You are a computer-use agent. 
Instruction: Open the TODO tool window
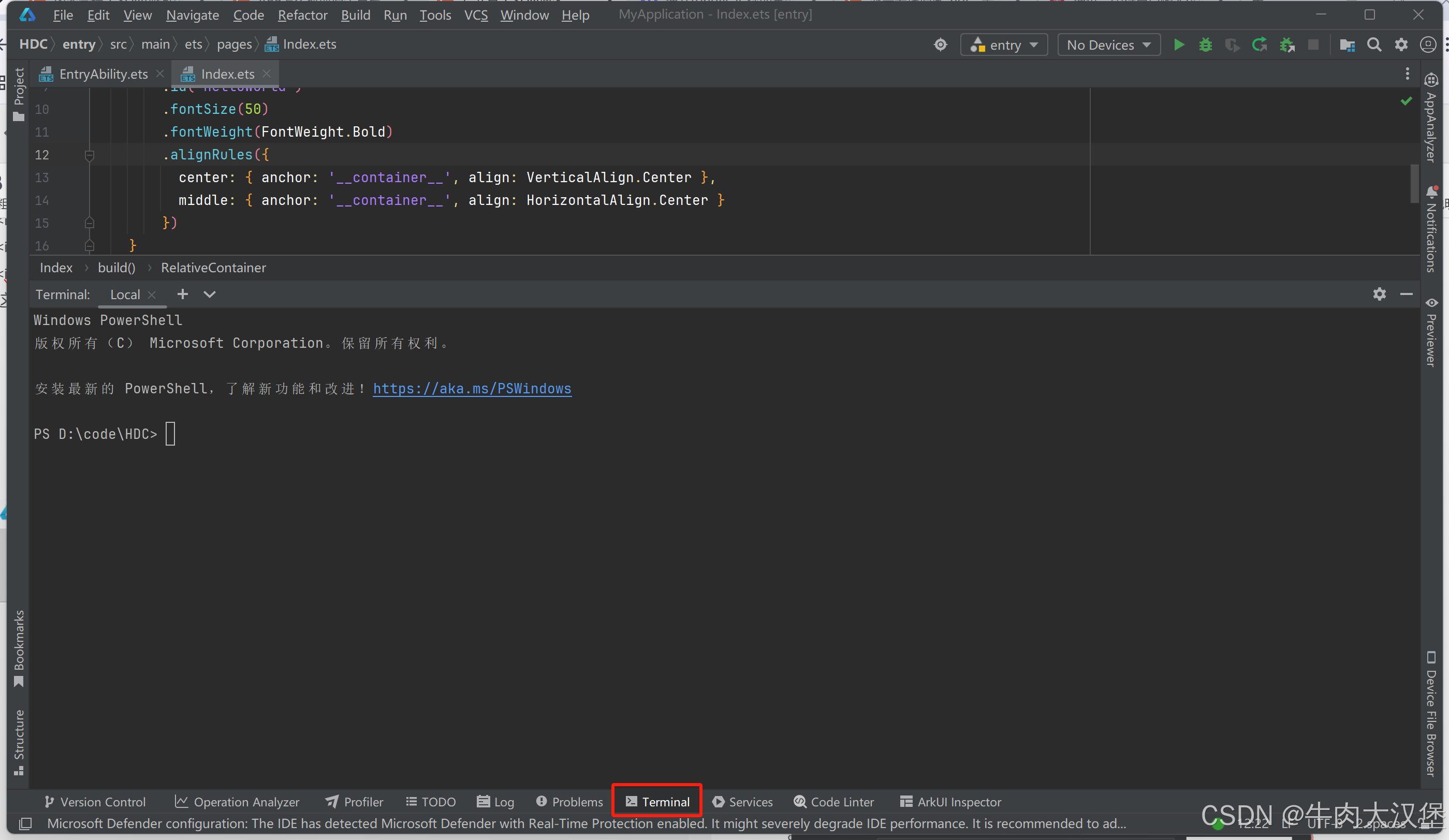pos(431,802)
